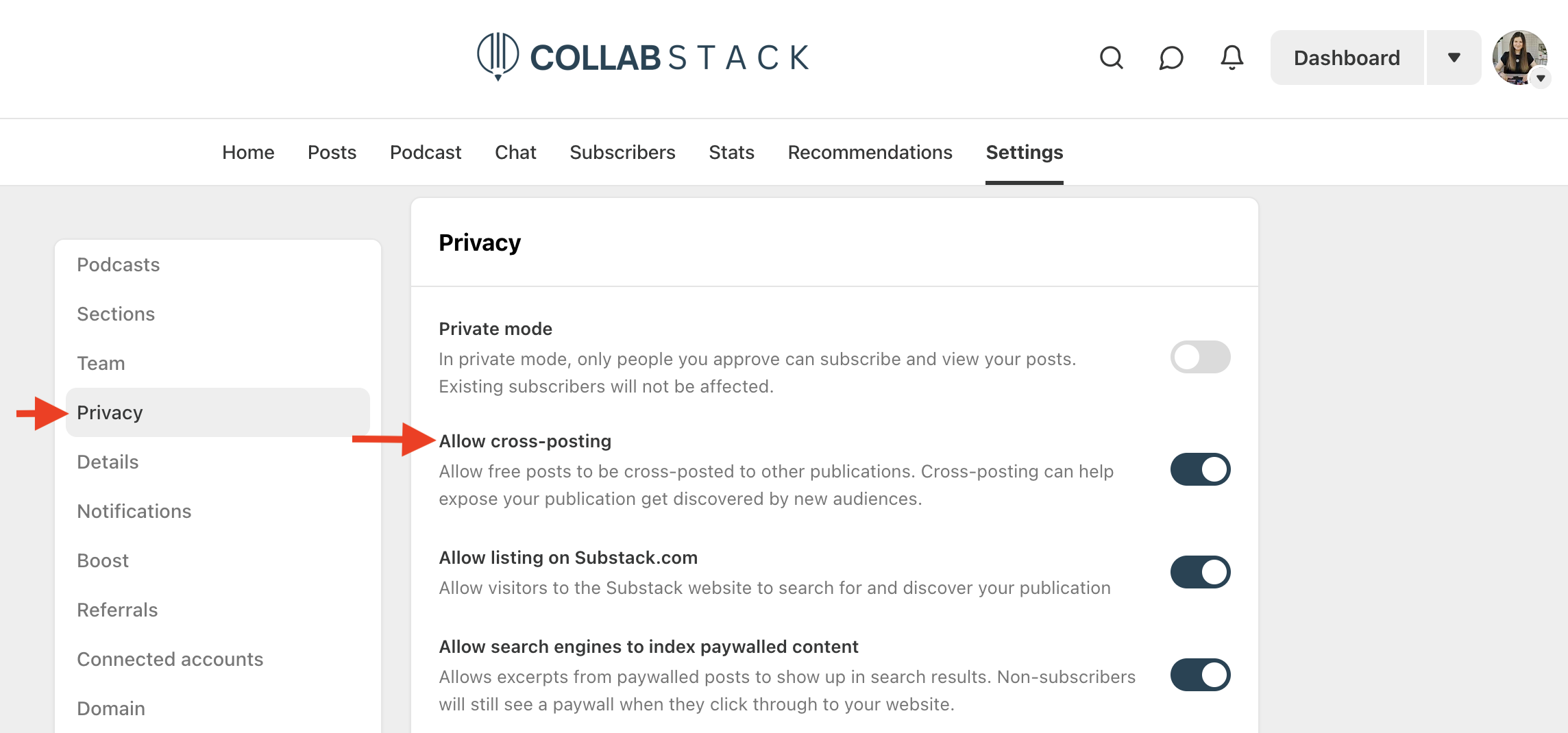This screenshot has width=1568, height=733.
Task: Select the Privacy sidebar item
Action: [110, 412]
